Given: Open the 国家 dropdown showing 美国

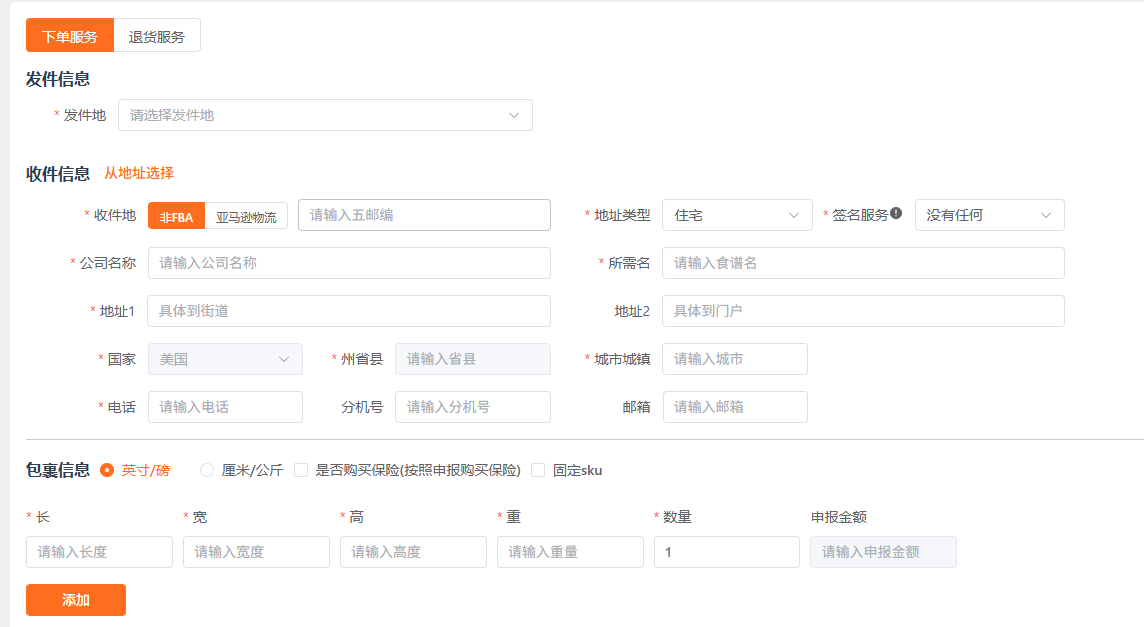Looking at the screenshot, I should (x=225, y=359).
